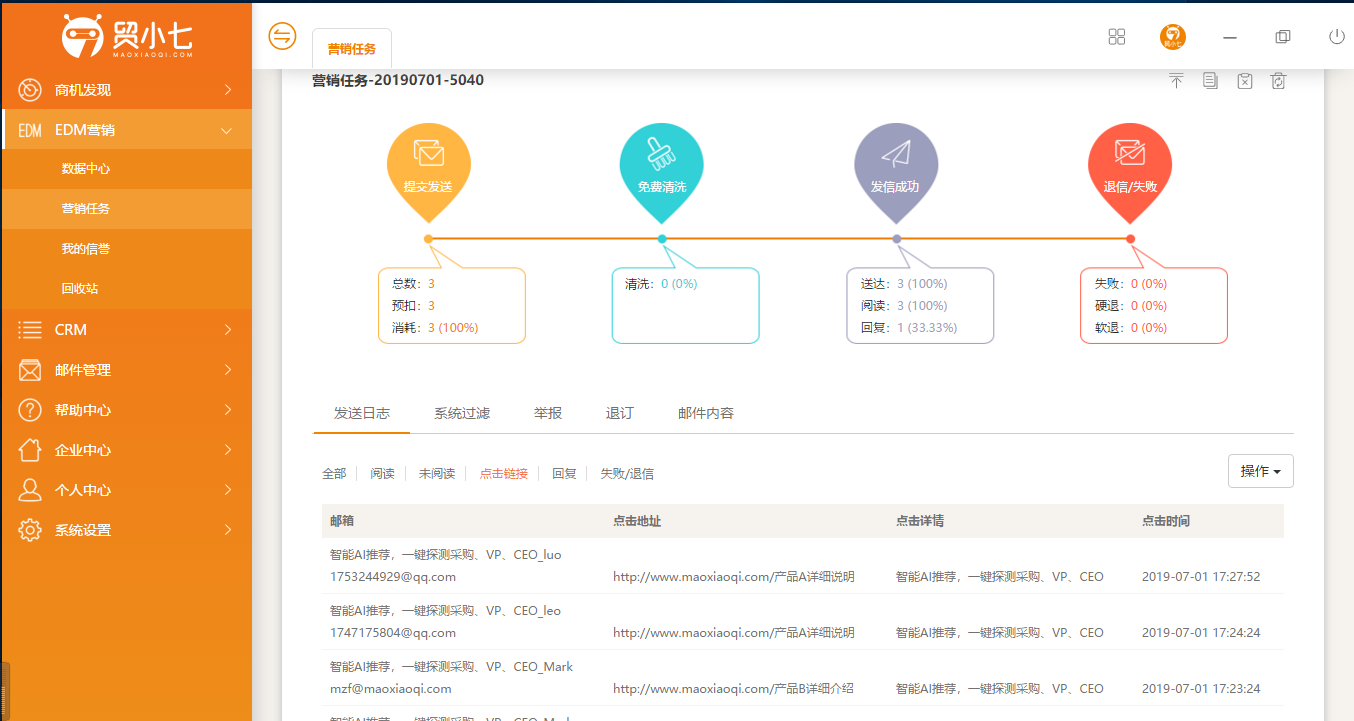The height and width of the screenshot is (721, 1354).
Task: Click email mzf@maoxiaoqi.com
Action: [391, 689]
